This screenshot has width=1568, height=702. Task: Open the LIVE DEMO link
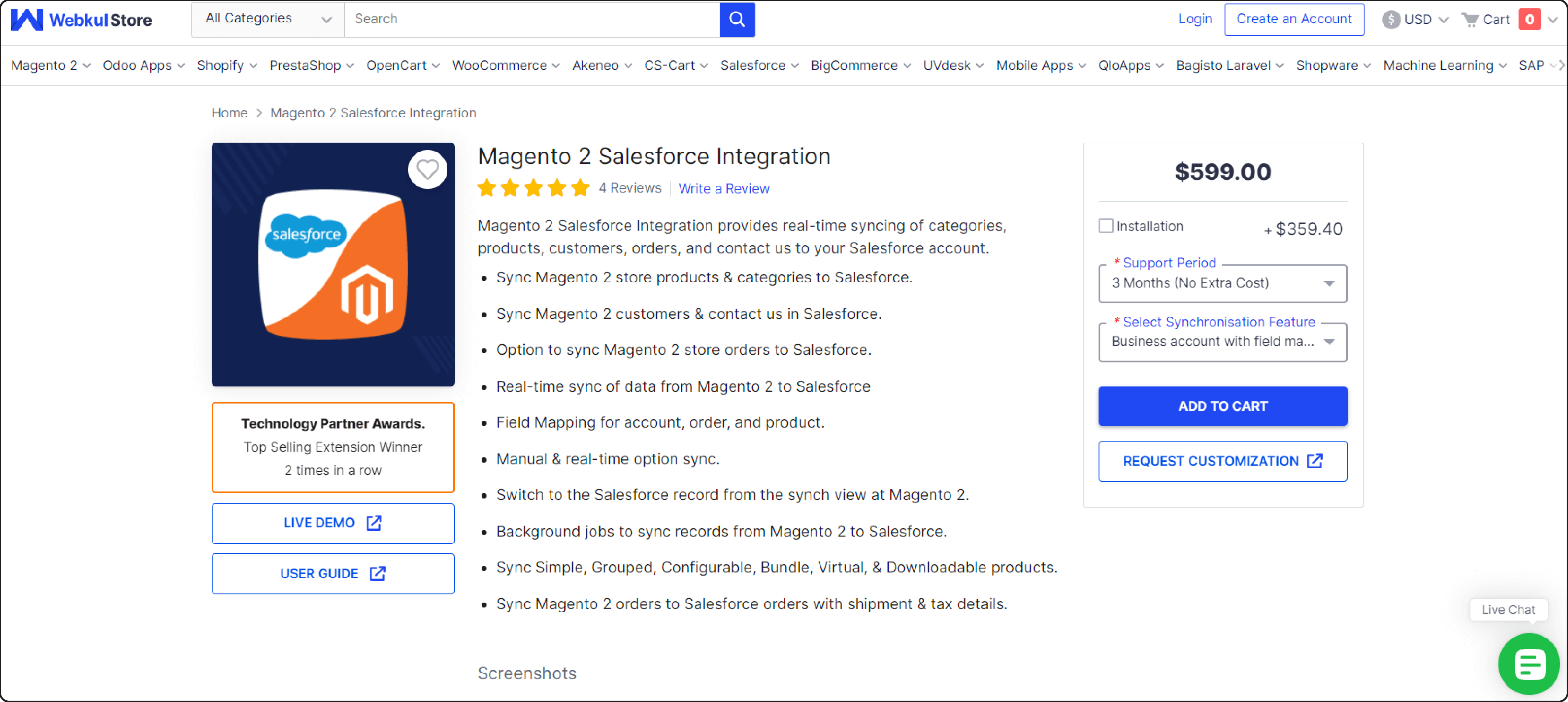click(333, 523)
